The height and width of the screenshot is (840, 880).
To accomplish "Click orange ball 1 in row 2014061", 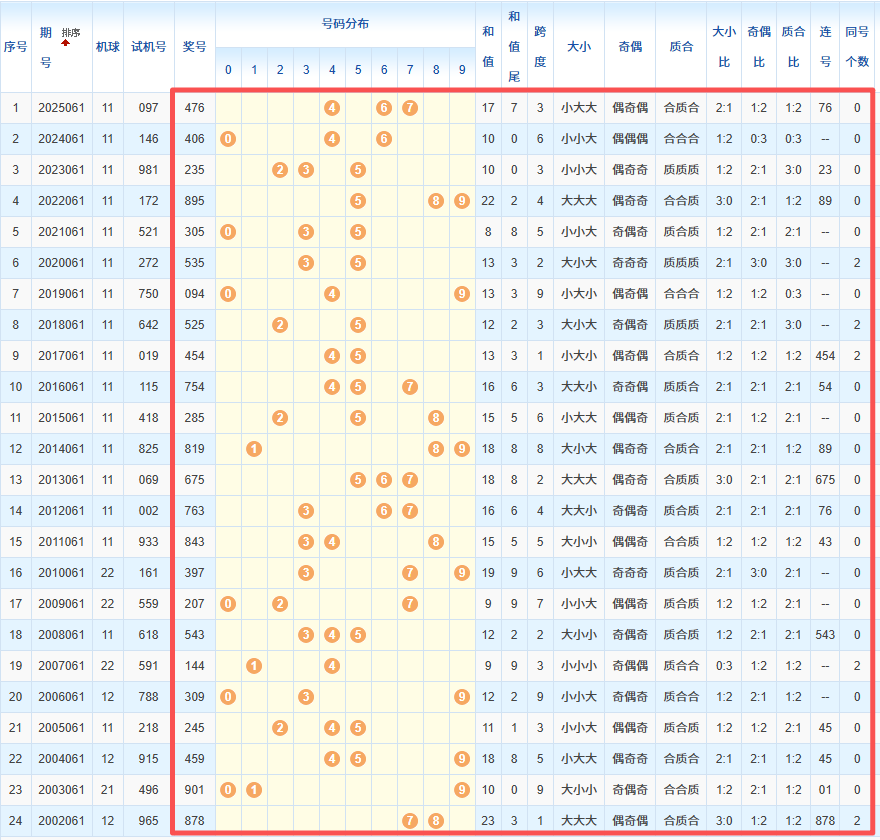I will pos(254,449).
